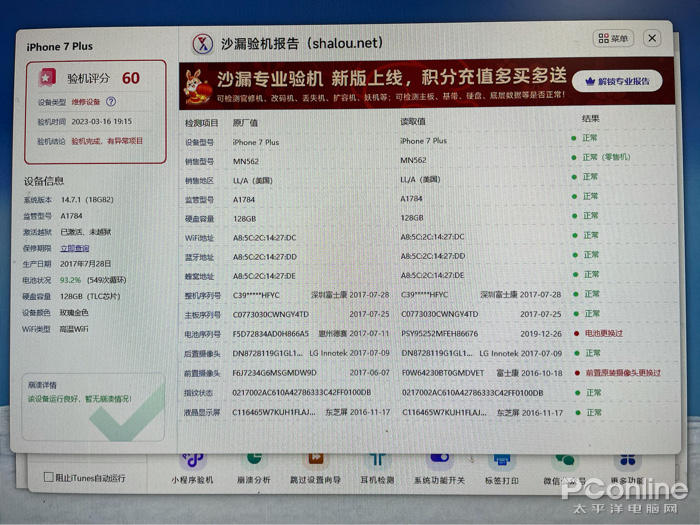Click 正常 result in 液晶显示屏 row
This screenshot has width=700, height=525.
point(594,412)
